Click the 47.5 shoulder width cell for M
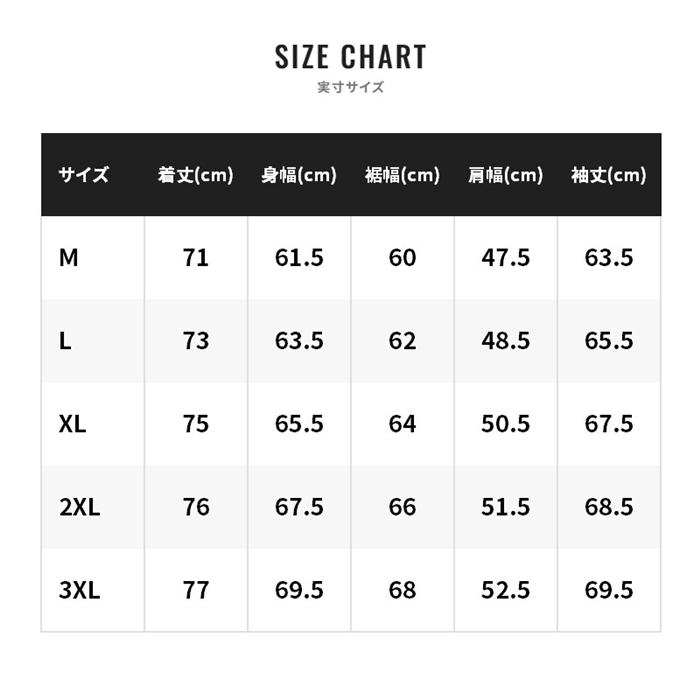This screenshot has height=700, width=700. coord(505,258)
